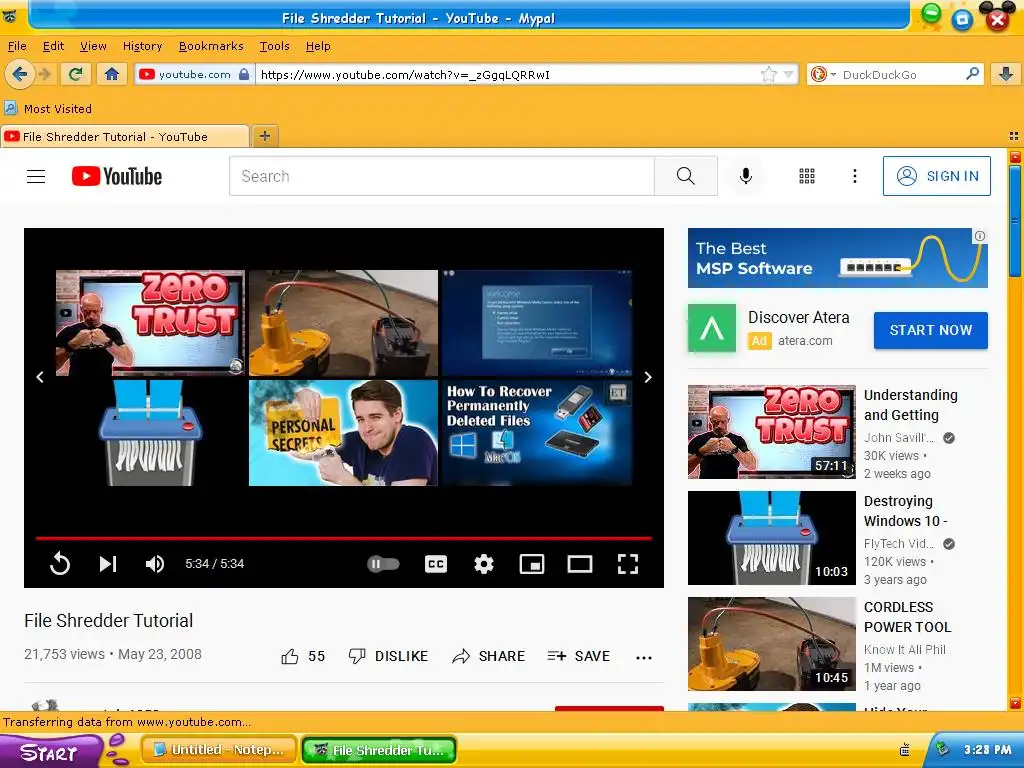Enter fullscreen with player icon
Screen dimensions: 1024x768
[628, 564]
